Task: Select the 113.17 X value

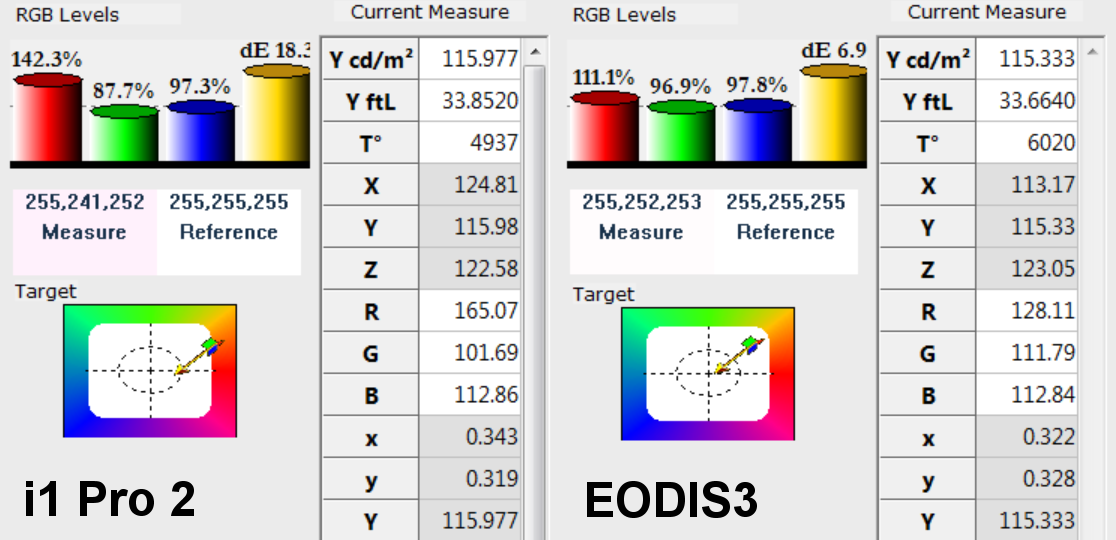Action: pyautogui.click(x=1027, y=185)
